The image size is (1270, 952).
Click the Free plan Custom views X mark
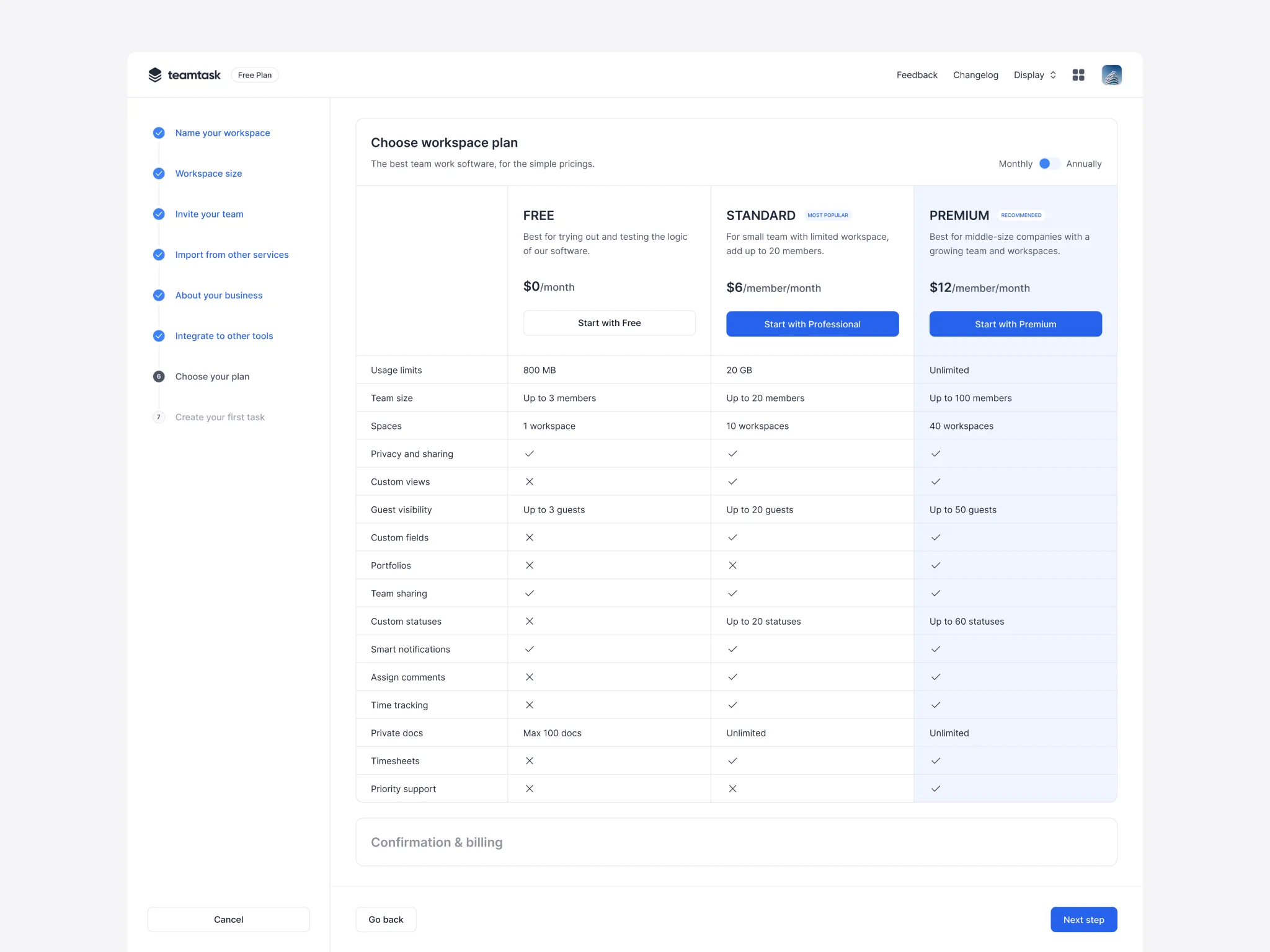(x=530, y=482)
